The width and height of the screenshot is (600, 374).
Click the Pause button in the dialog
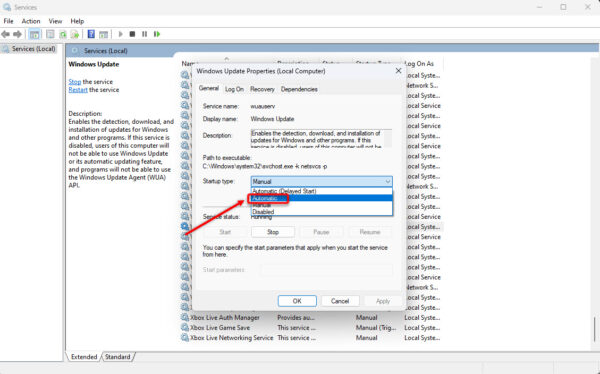pyautogui.click(x=321, y=232)
